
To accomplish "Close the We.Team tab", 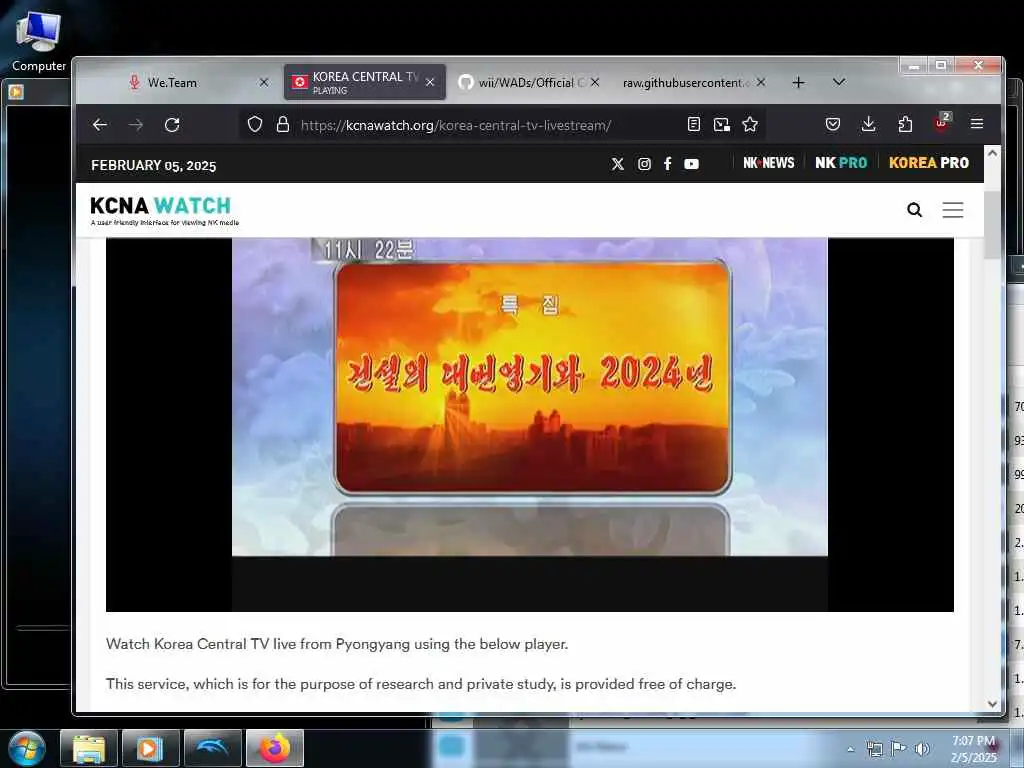I will (264, 82).
